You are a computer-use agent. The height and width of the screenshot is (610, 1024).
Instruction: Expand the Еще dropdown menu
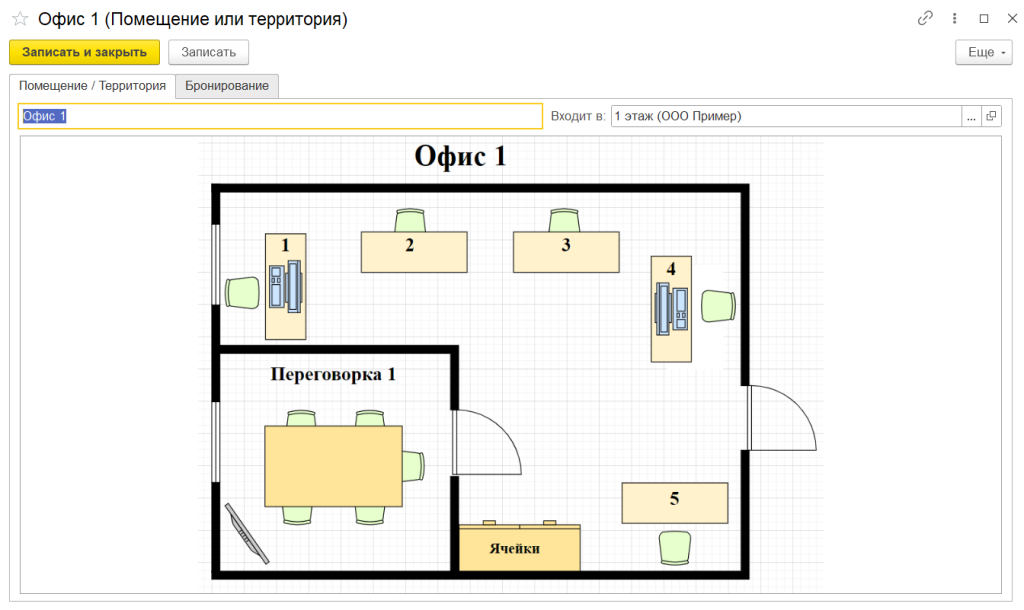tap(984, 52)
